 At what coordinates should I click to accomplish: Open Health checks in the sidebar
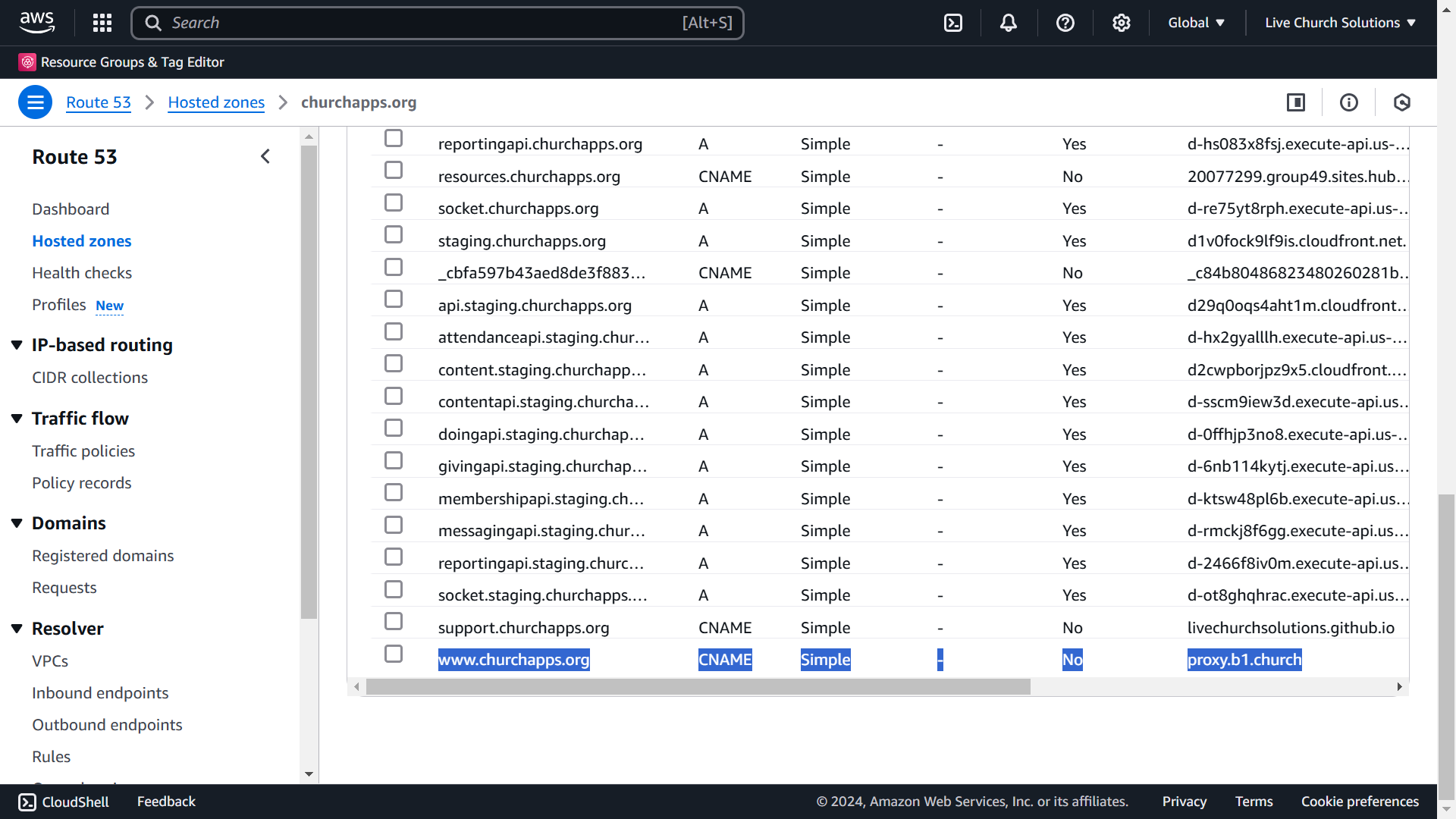pos(82,273)
